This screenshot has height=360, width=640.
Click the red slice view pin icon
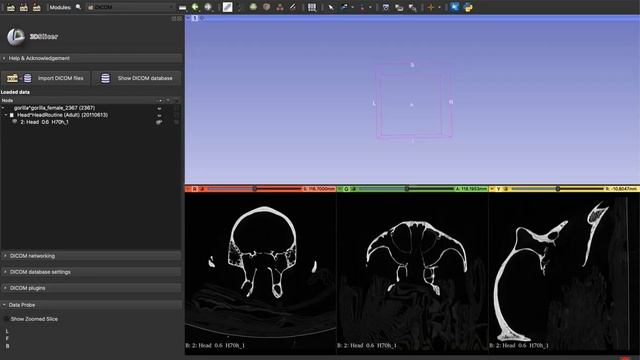[188, 189]
